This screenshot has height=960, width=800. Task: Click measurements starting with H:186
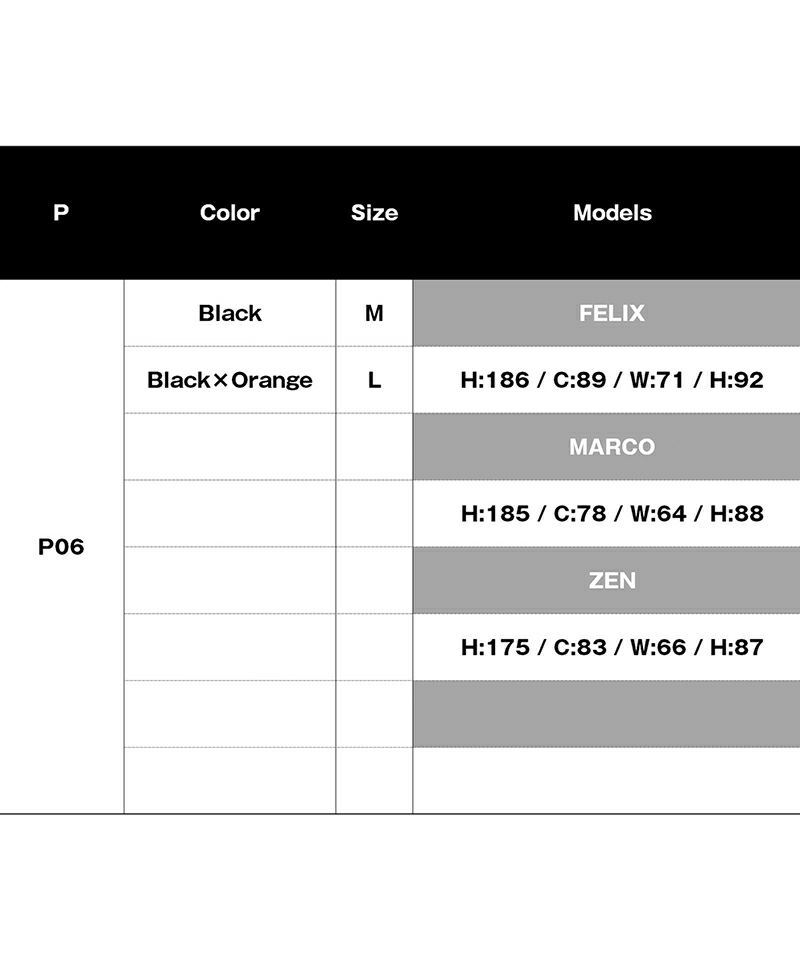pyautogui.click(x=612, y=380)
